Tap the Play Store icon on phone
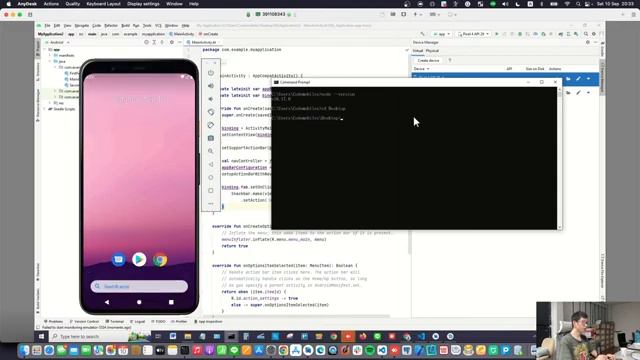Viewport: 640px width, 360px height. 139,260
